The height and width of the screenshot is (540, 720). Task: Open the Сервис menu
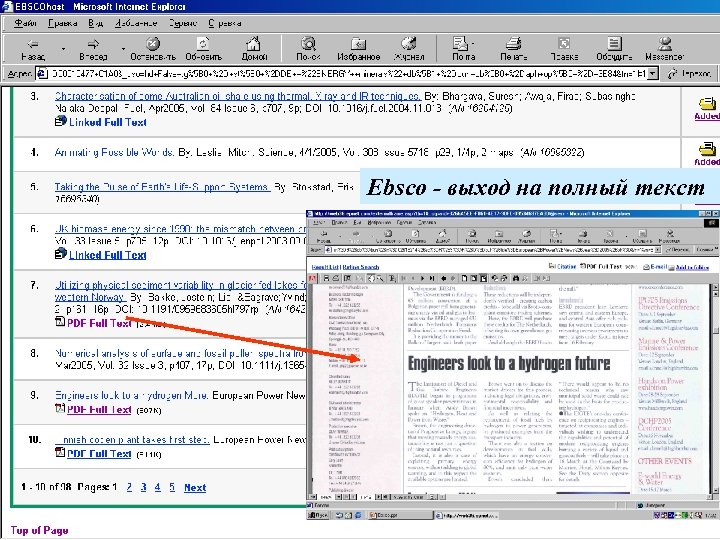point(182,23)
